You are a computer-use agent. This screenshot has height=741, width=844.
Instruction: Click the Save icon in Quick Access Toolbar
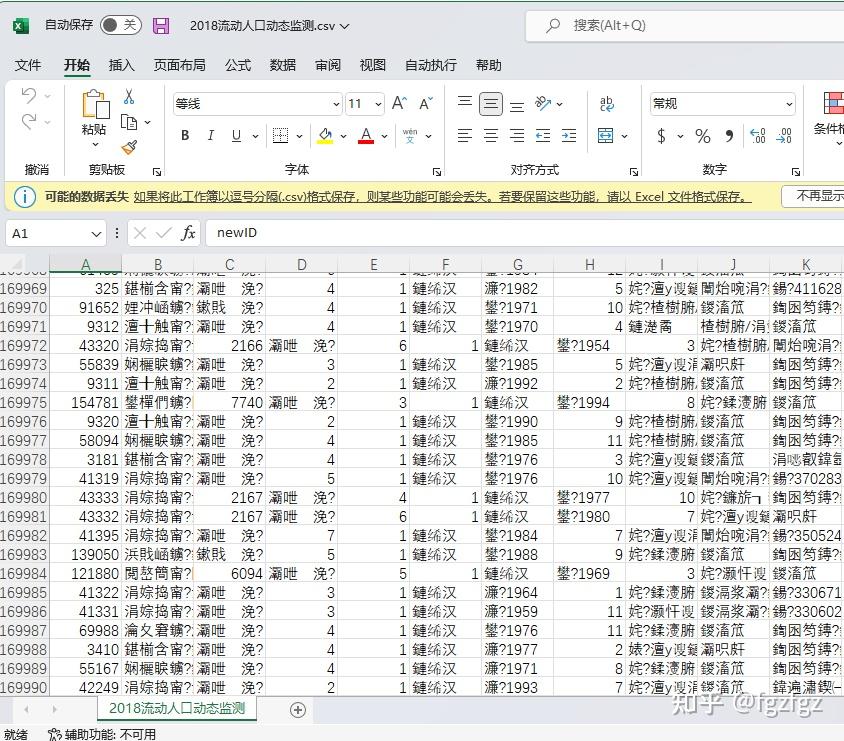coord(161,26)
